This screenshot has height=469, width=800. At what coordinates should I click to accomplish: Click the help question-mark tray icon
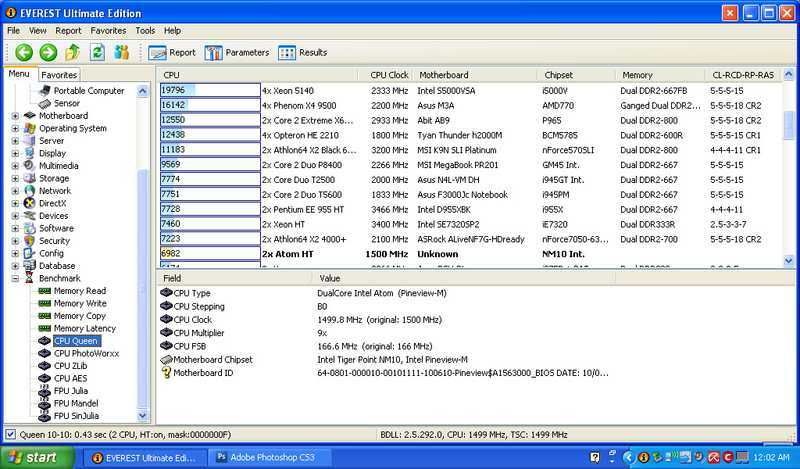tap(595, 457)
